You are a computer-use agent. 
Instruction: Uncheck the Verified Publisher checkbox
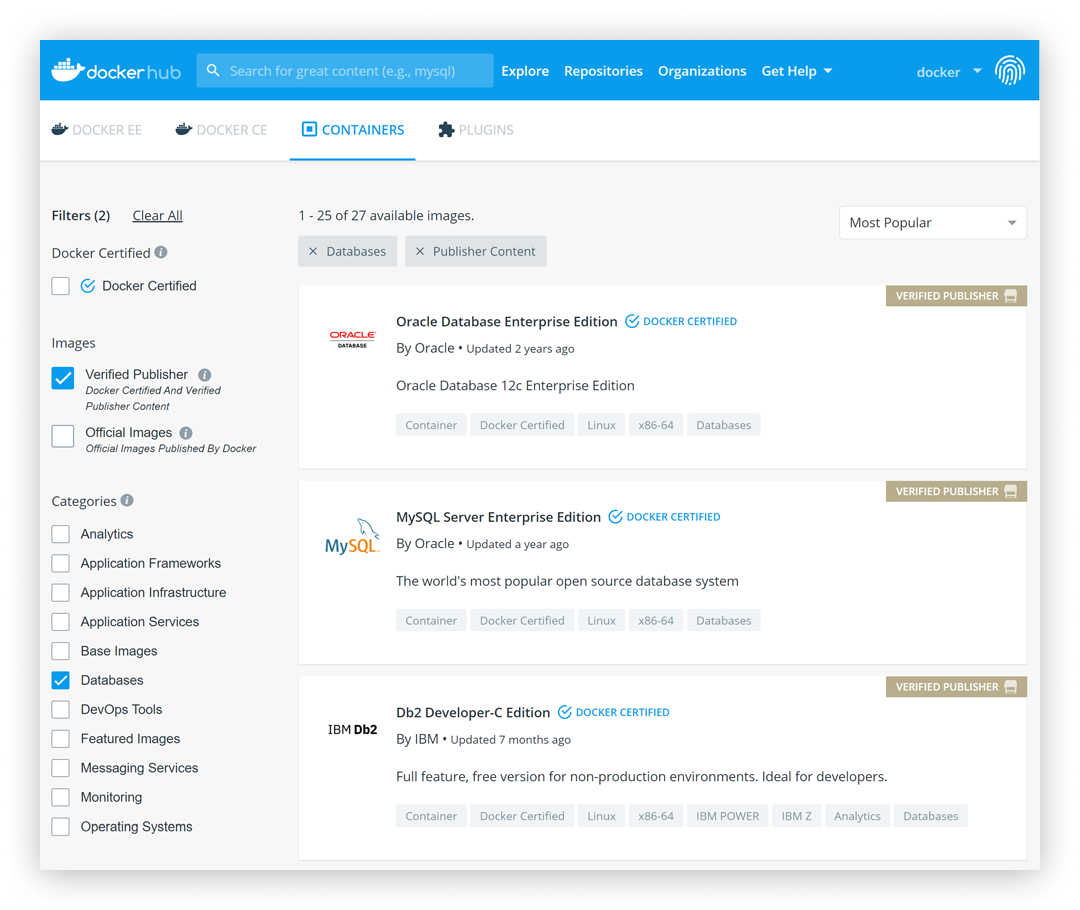[x=63, y=378]
